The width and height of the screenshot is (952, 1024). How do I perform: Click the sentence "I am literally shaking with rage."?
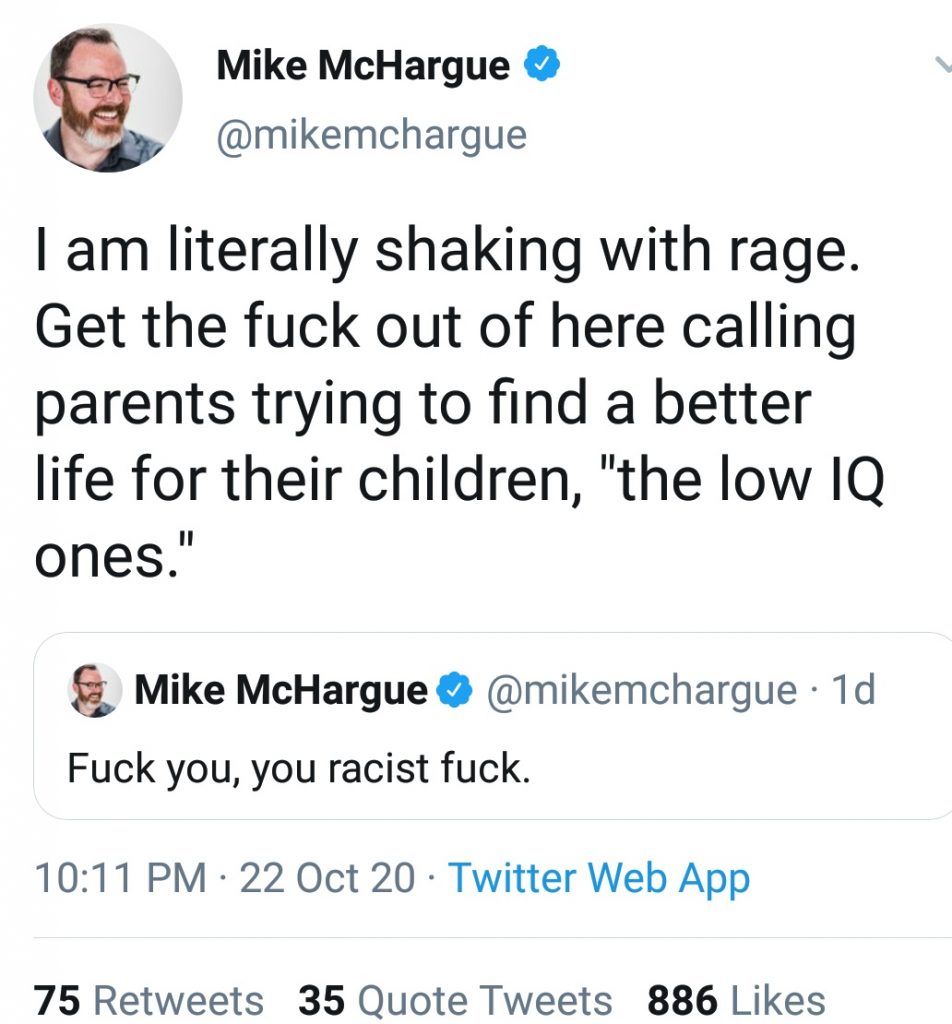[446, 250]
